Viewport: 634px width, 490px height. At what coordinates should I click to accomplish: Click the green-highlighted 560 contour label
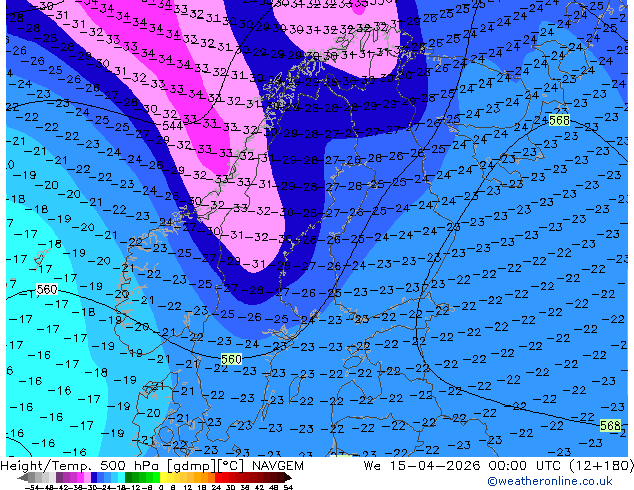(231, 359)
